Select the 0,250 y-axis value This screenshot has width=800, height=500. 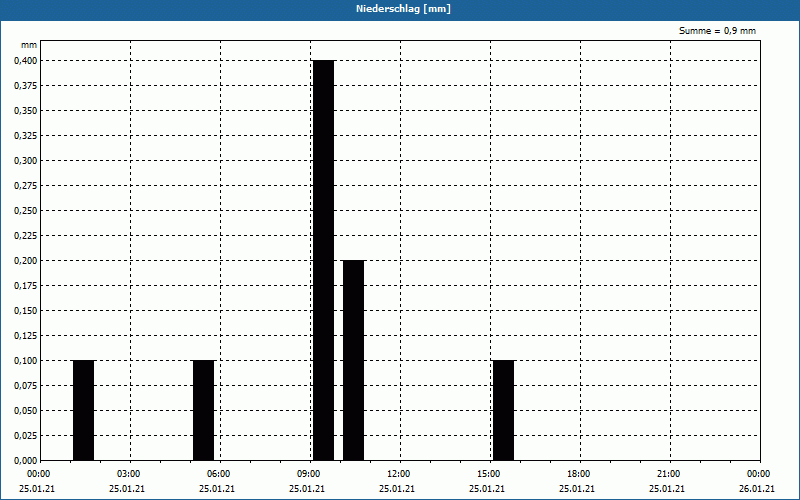coord(26,211)
